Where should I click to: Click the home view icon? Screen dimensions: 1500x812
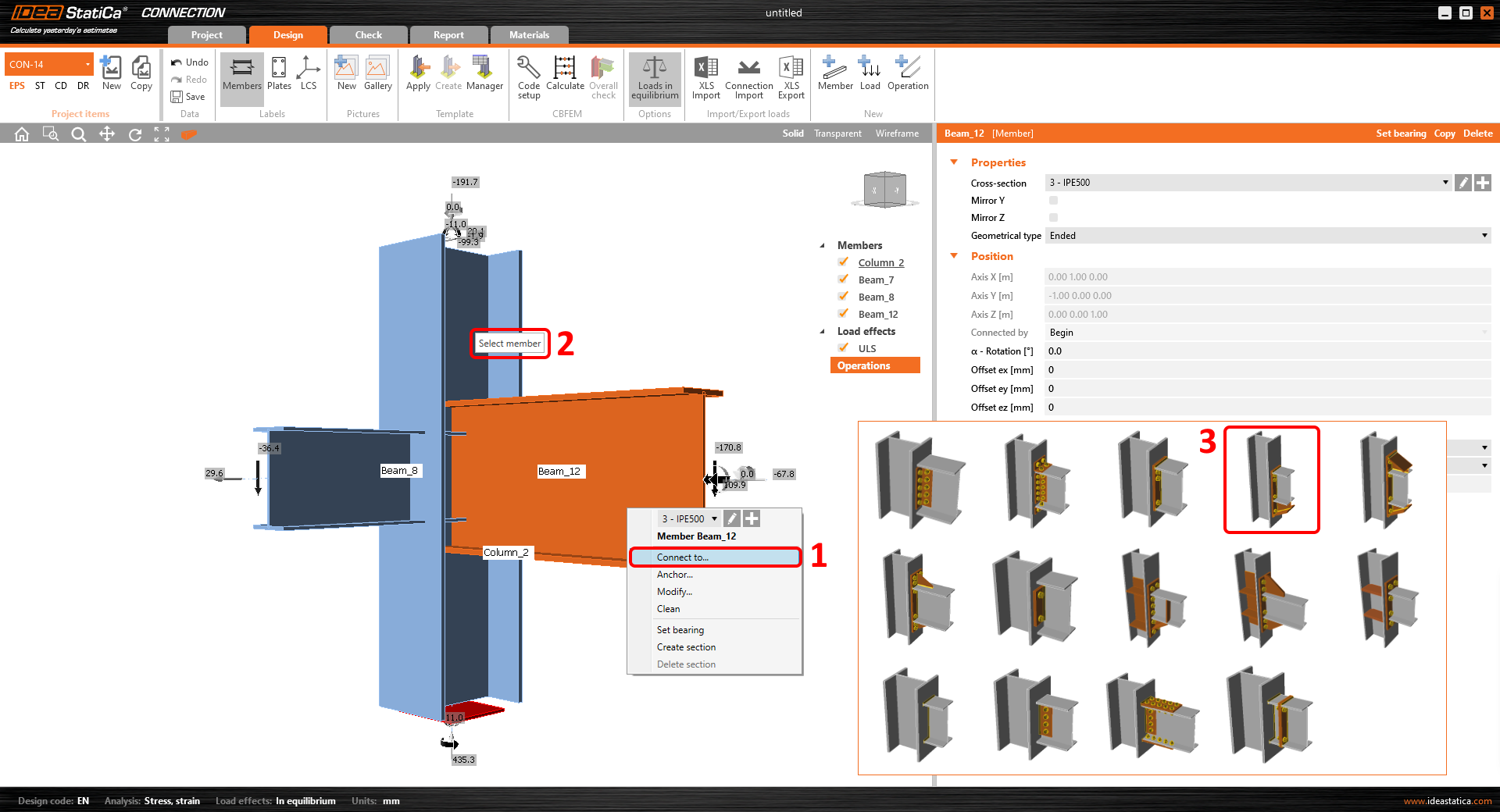(x=22, y=134)
